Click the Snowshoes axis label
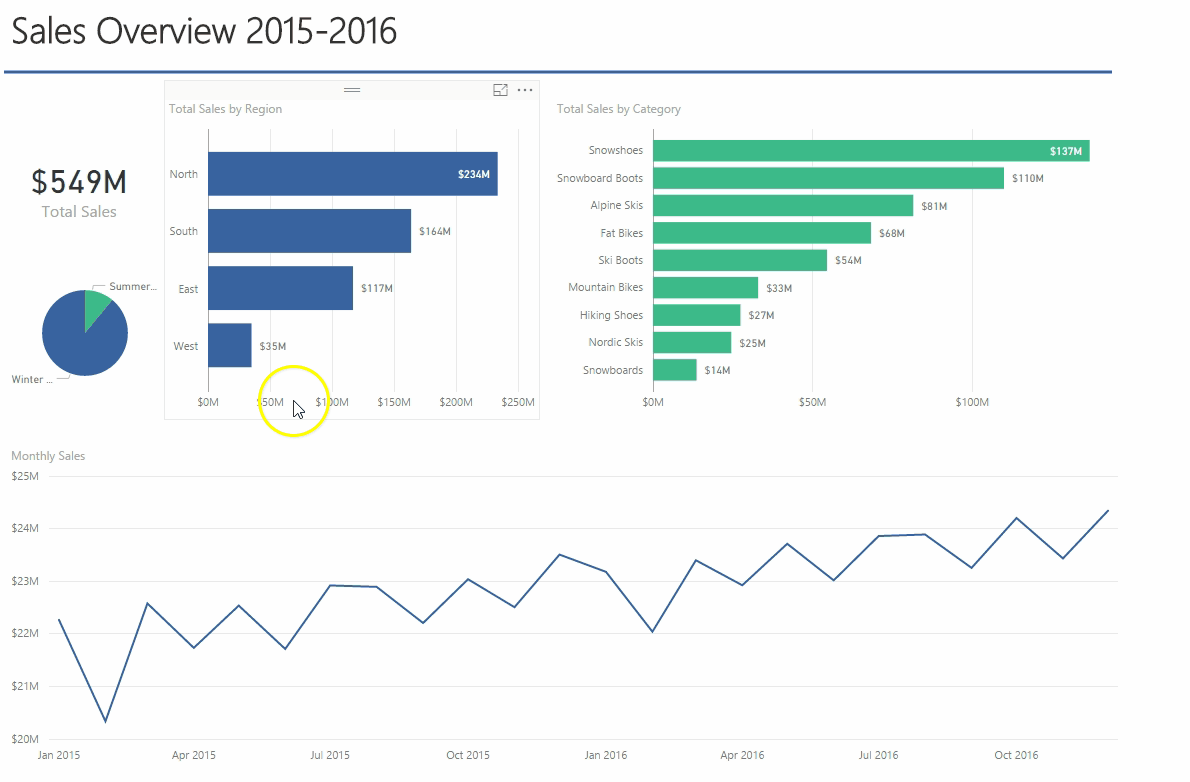Image resolution: width=1190 pixels, height=782 pixels. coord(615,150)
